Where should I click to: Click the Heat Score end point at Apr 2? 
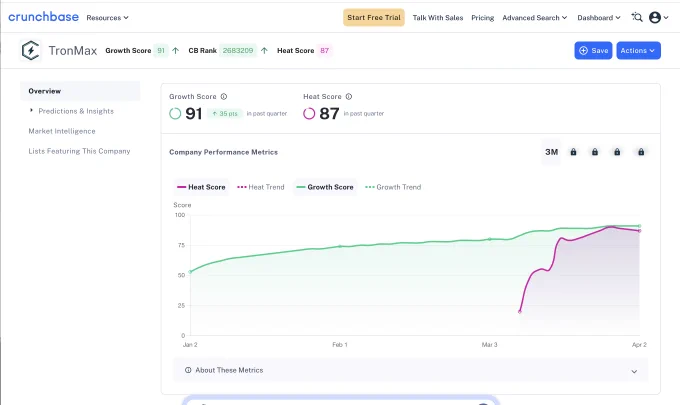tap(639, 231)
